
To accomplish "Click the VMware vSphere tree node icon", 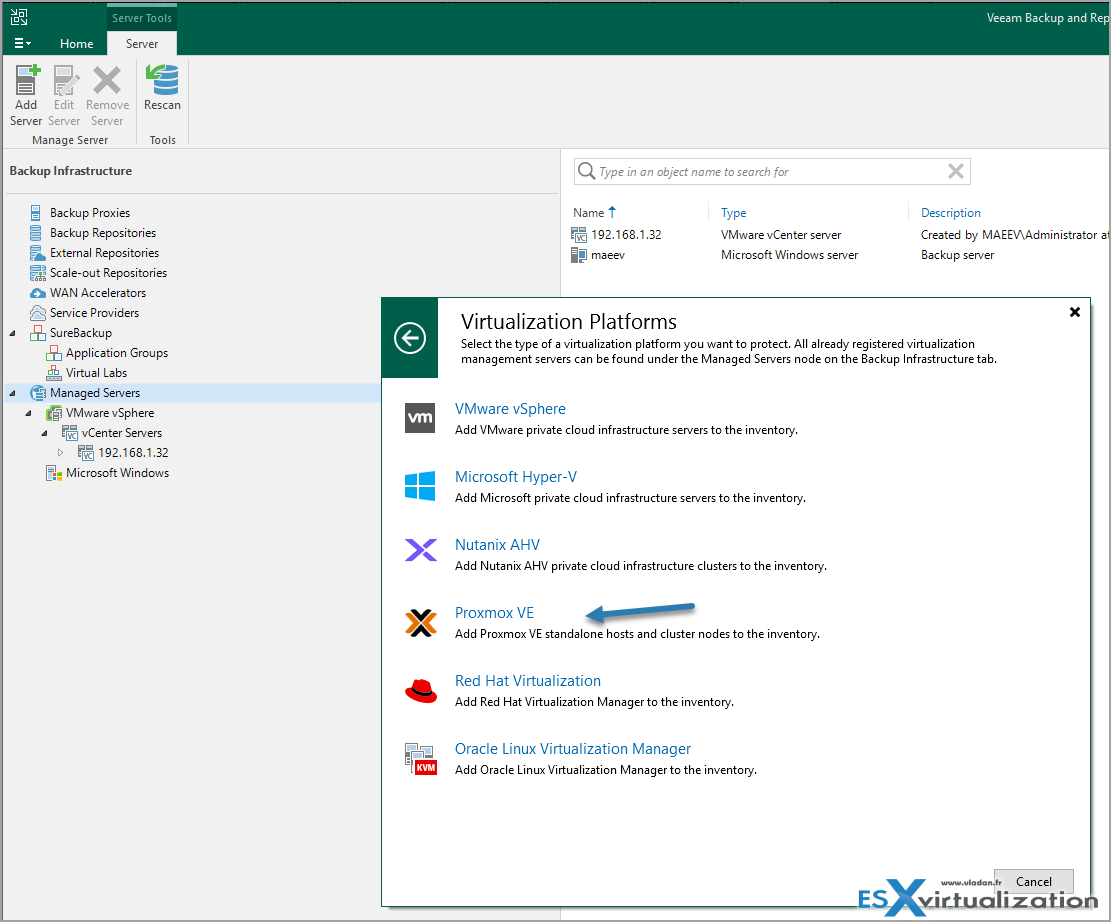I will (x=54, y=413).
